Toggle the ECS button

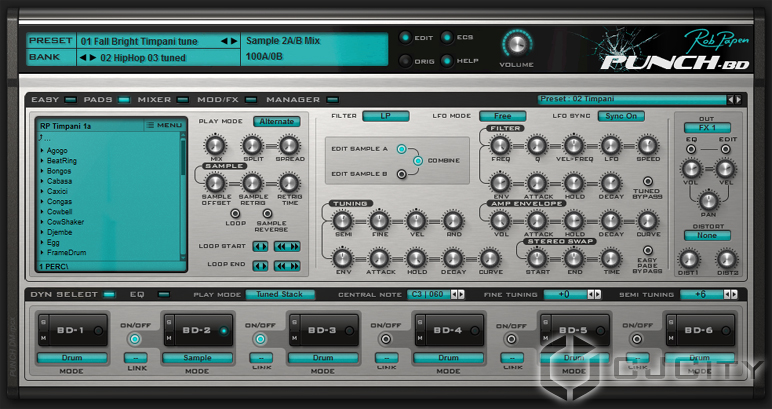coord(447,37)
